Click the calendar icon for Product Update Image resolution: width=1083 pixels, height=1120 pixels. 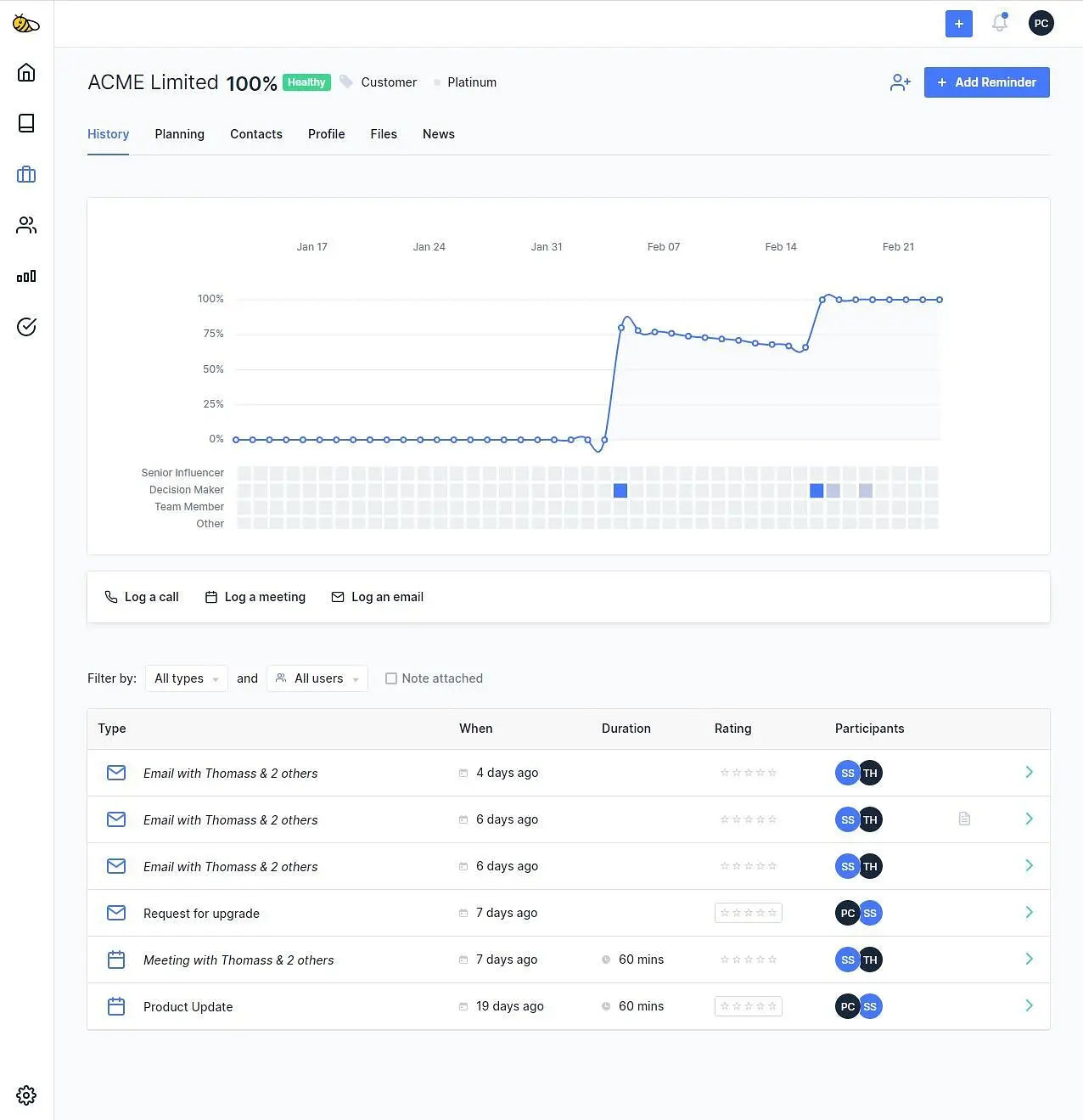[x=116, y=1006]
